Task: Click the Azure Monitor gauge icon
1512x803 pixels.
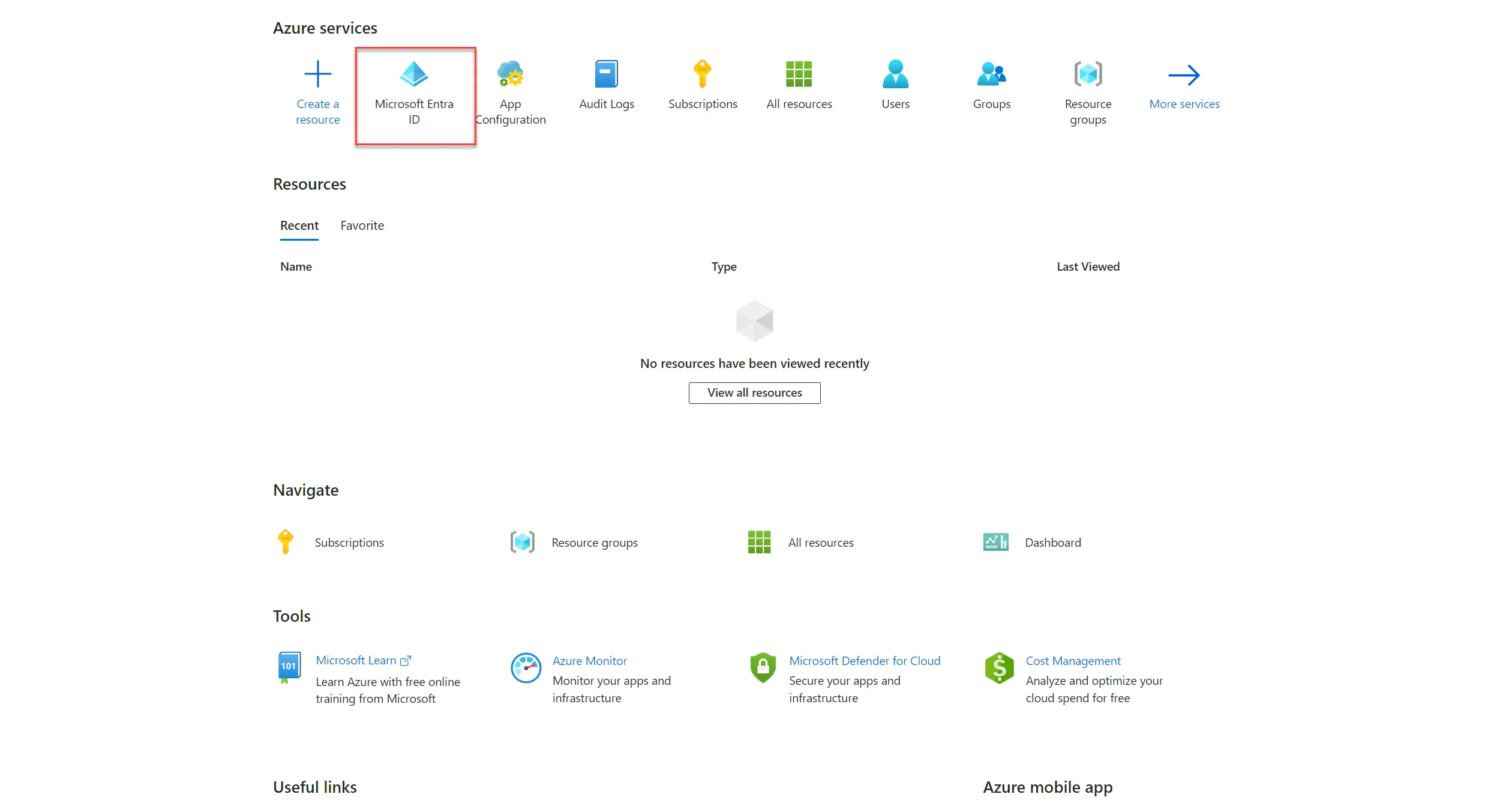Action: (x=526, y=667)
